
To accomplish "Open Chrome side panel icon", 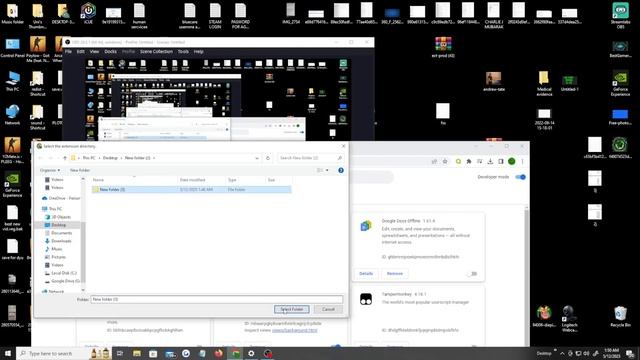I will (501, 162).
